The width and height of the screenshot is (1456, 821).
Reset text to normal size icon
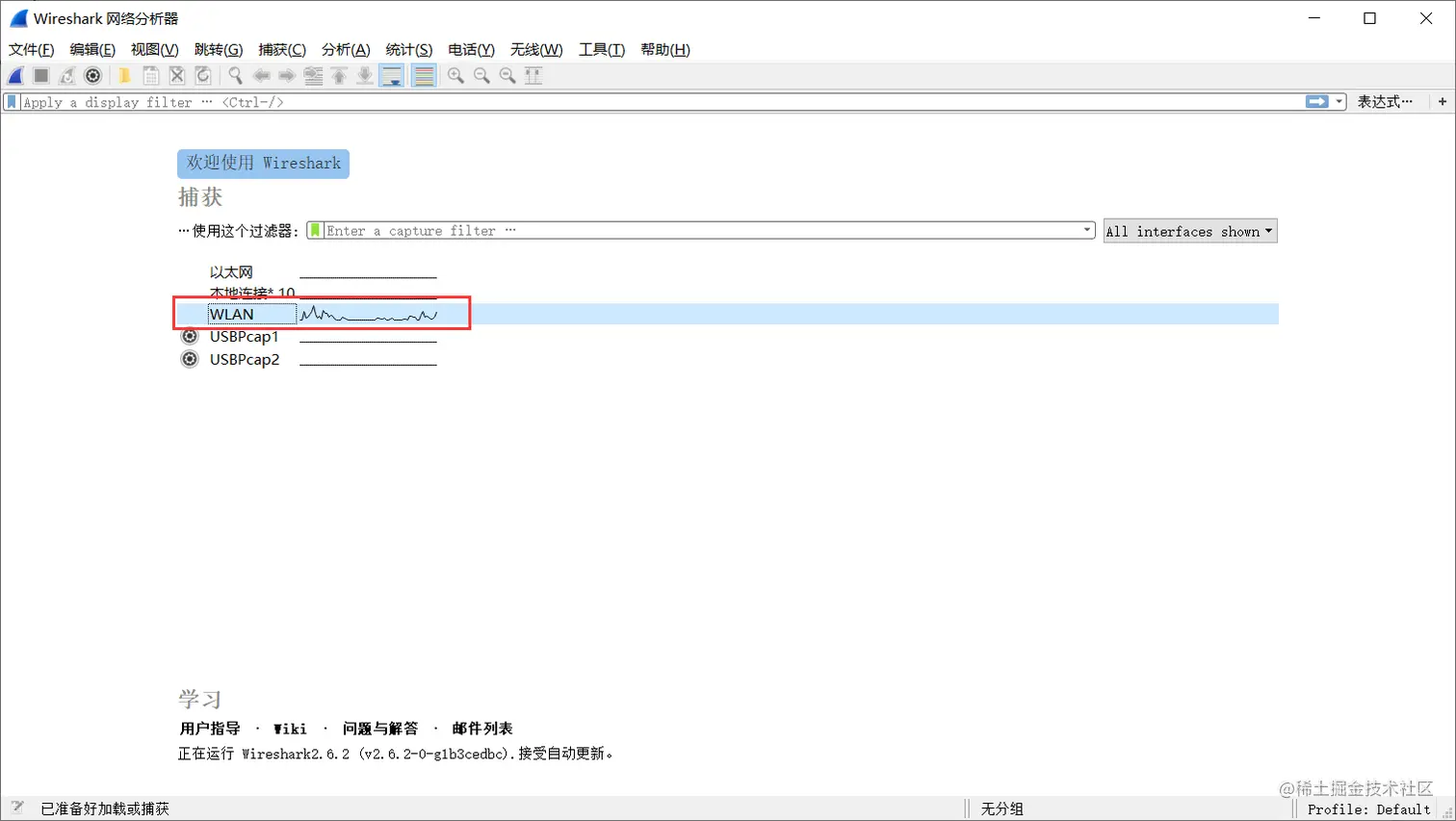coord(507,76)
